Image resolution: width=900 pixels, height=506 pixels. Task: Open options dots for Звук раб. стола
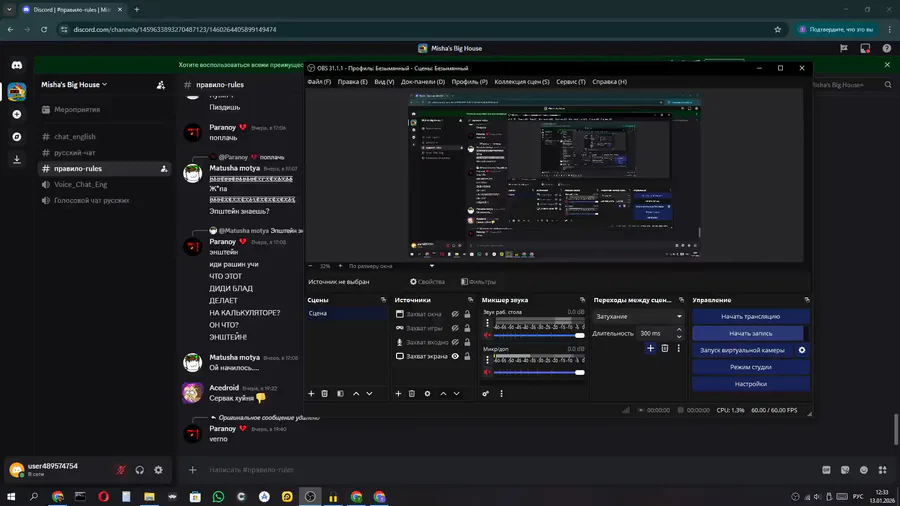point(487,324)
